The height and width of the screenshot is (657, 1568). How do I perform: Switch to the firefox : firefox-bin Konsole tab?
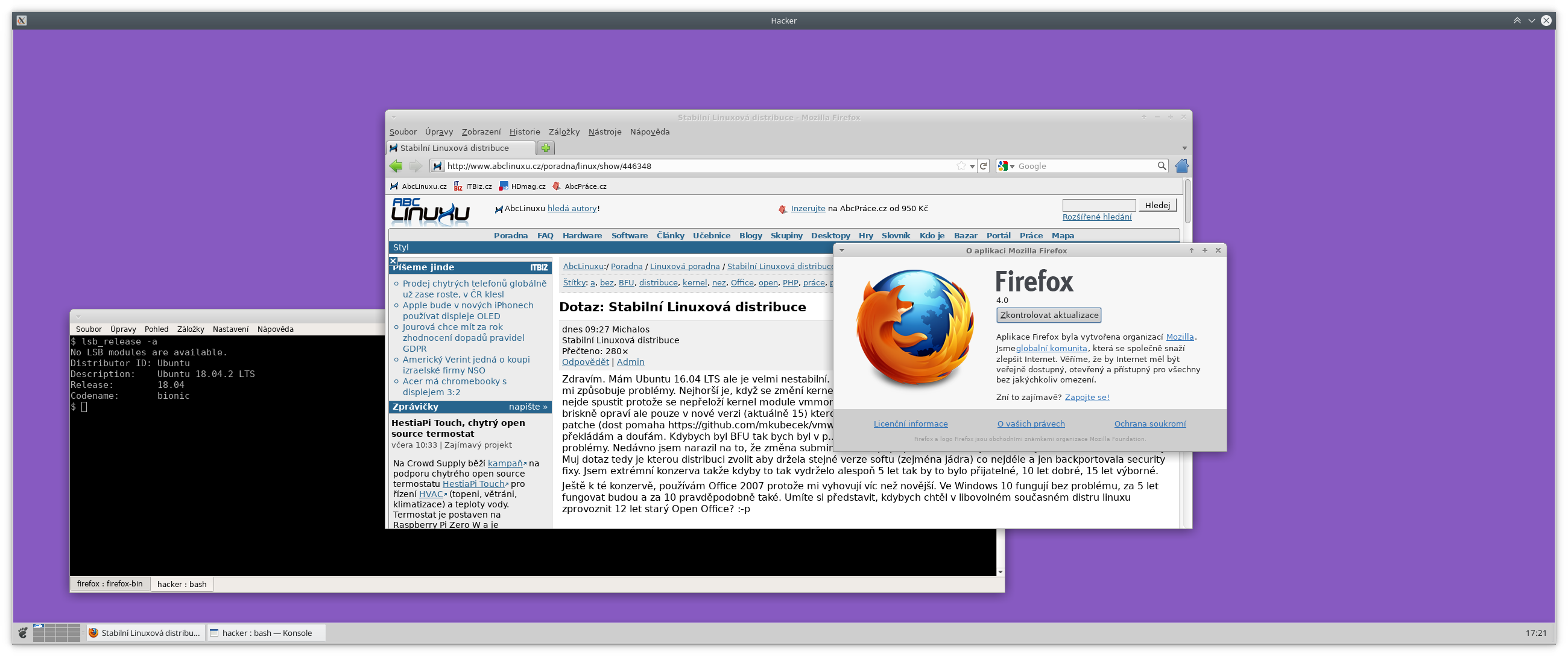[x=110, y=584]
